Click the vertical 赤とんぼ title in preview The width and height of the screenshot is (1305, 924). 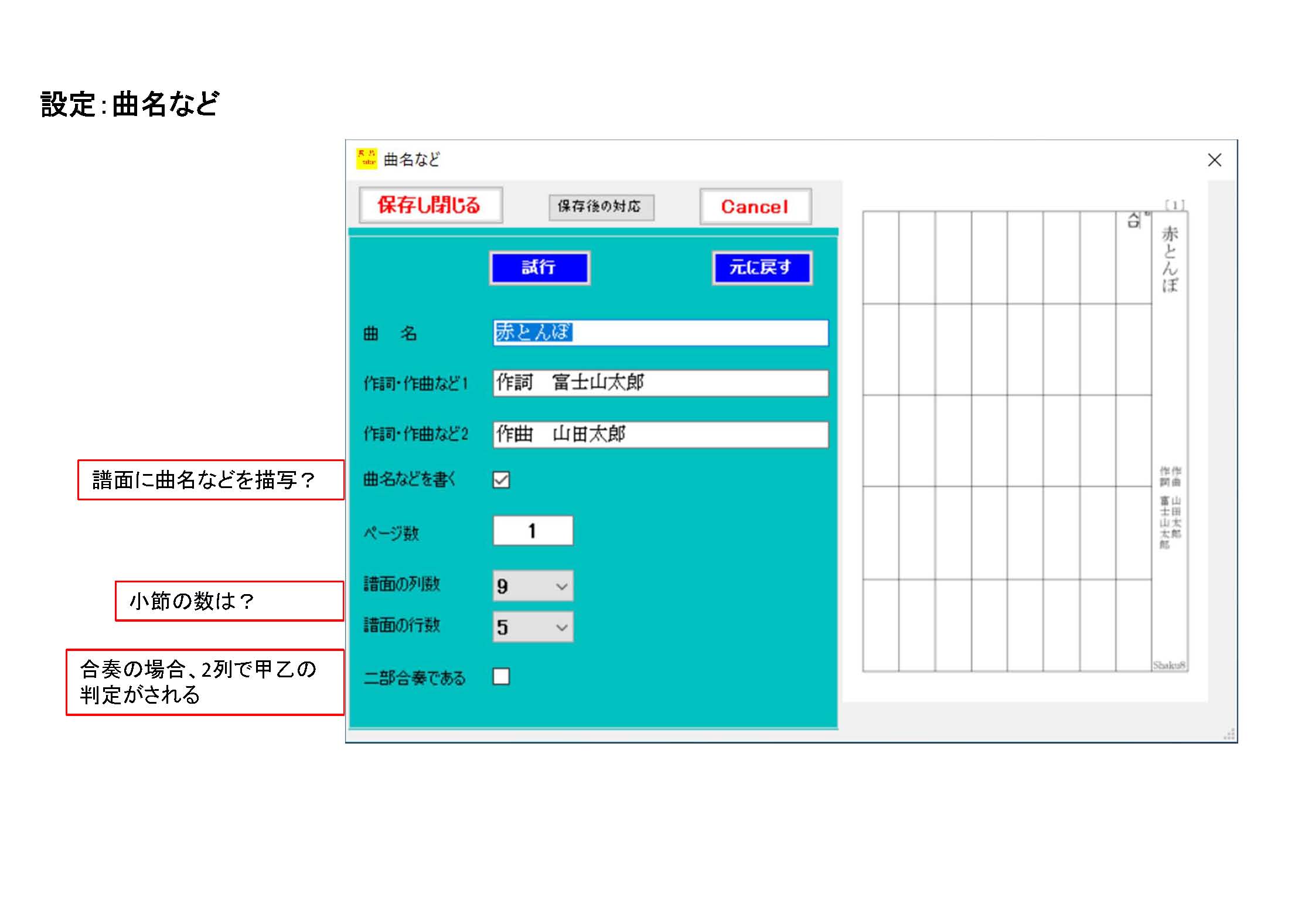[x=1170, y=259]
